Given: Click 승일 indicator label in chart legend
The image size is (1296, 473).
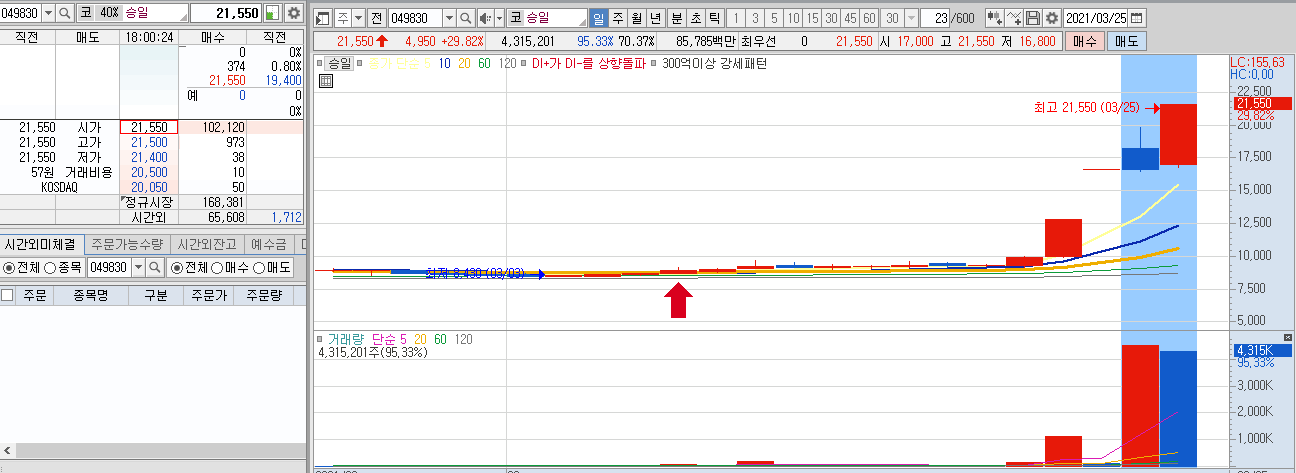Looking at the screenshot, I should pos(338,63).
